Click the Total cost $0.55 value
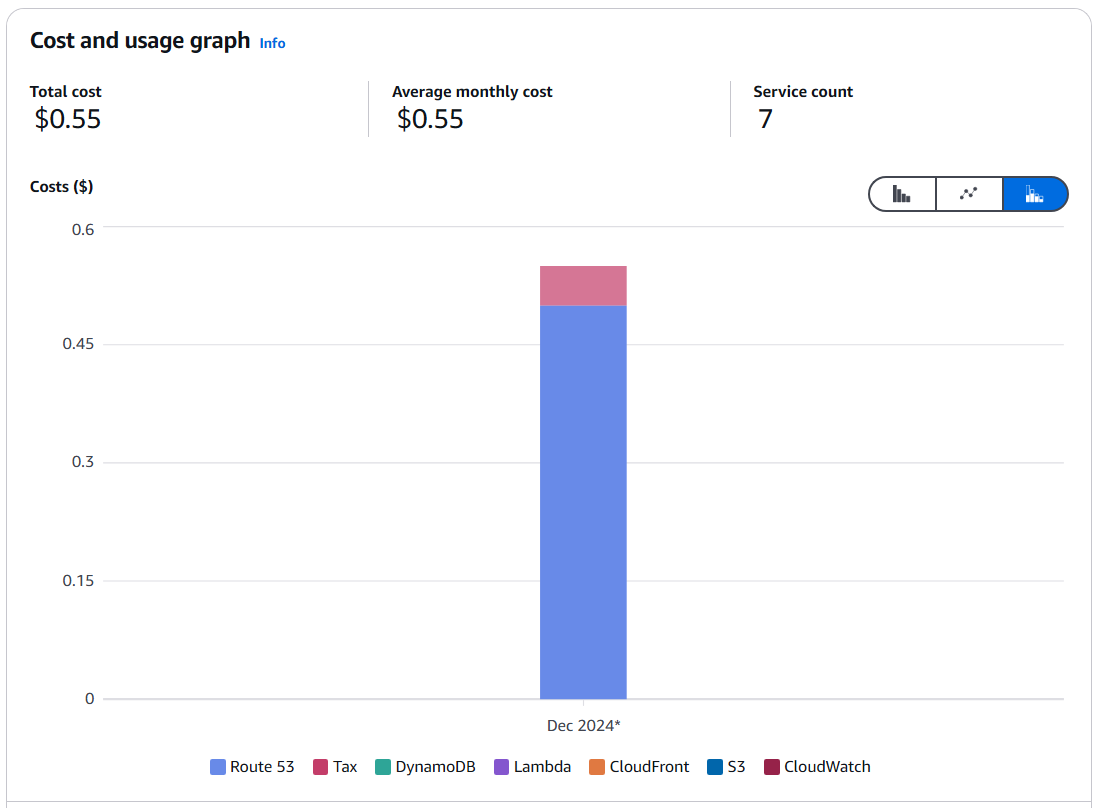Viewport: 1099px width, 808px height. 68,119
